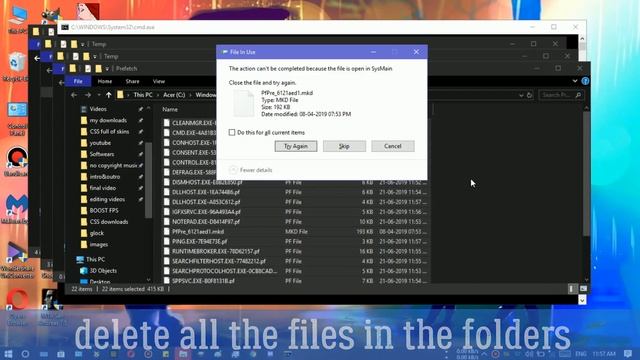This screenshot has height=360, width=640.
Task: Open the File ribbon tab
Action: (78, 81)
